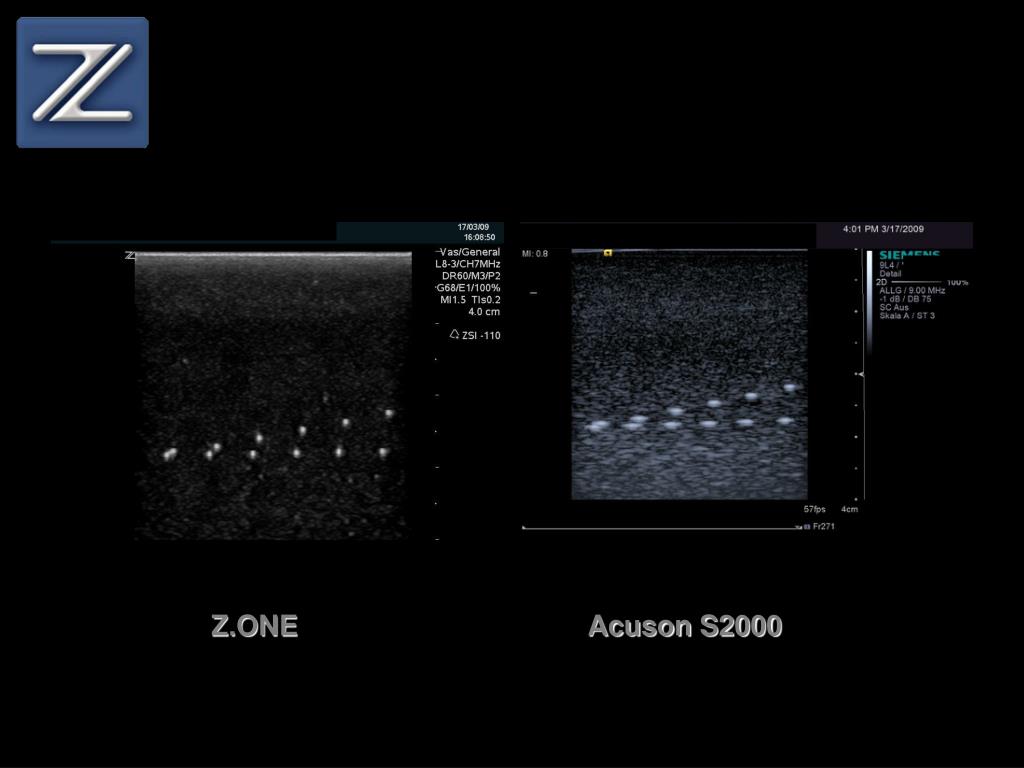Click the Z.ONE caption
This screenshot has width=1024, height=768.
tap(255, 626)
